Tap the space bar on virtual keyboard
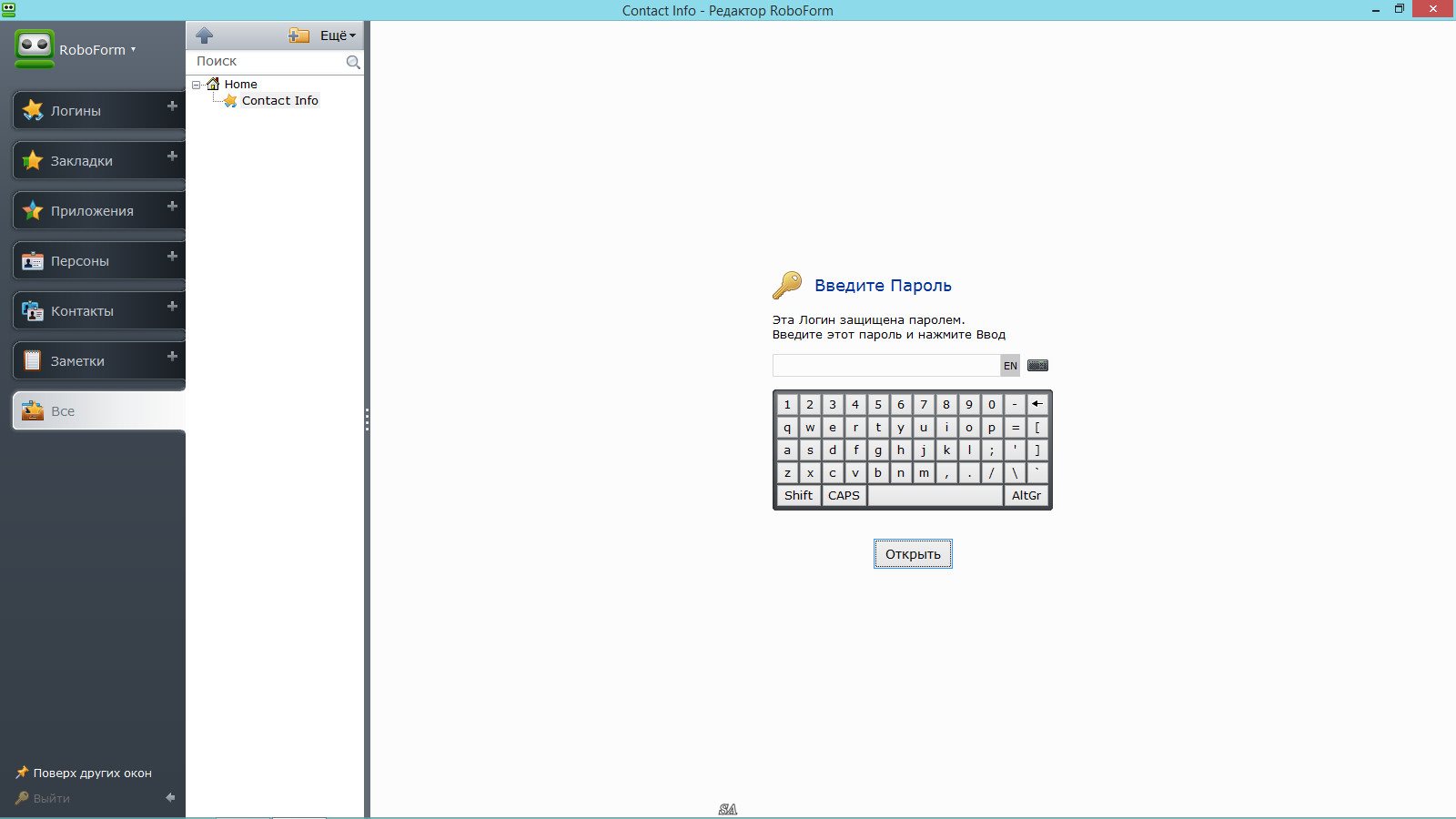The image size is (1456, 819). click(x=935, y=495)
